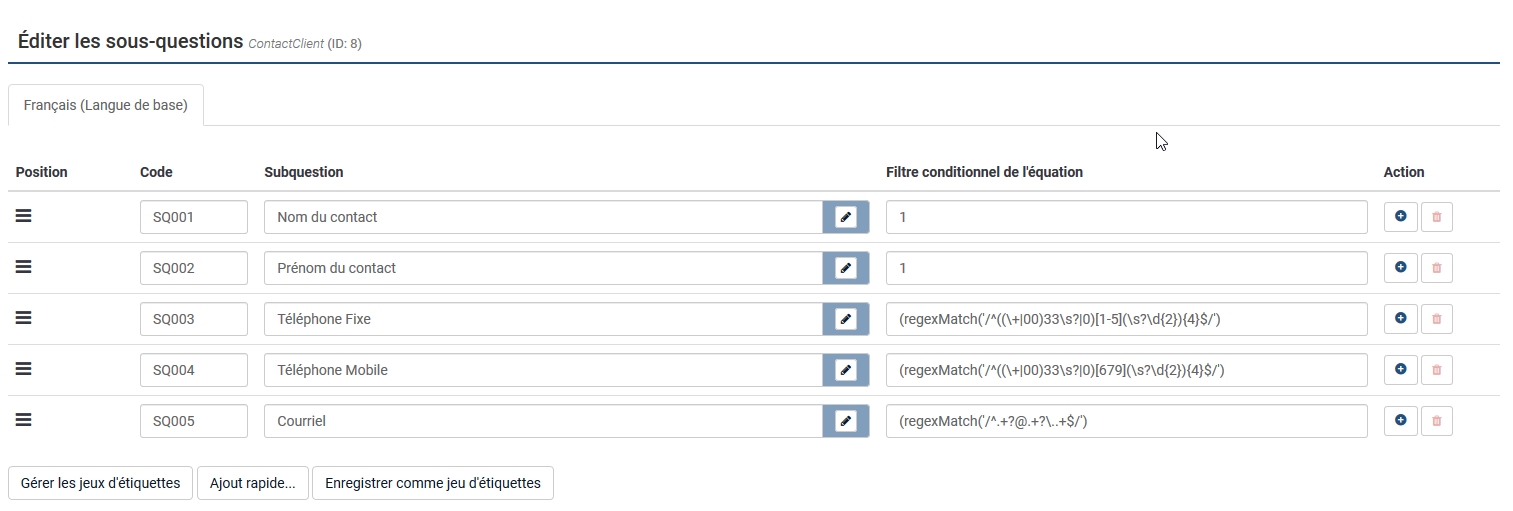Add a subquestion after SQ004 row

click(x=1400, y=370)
